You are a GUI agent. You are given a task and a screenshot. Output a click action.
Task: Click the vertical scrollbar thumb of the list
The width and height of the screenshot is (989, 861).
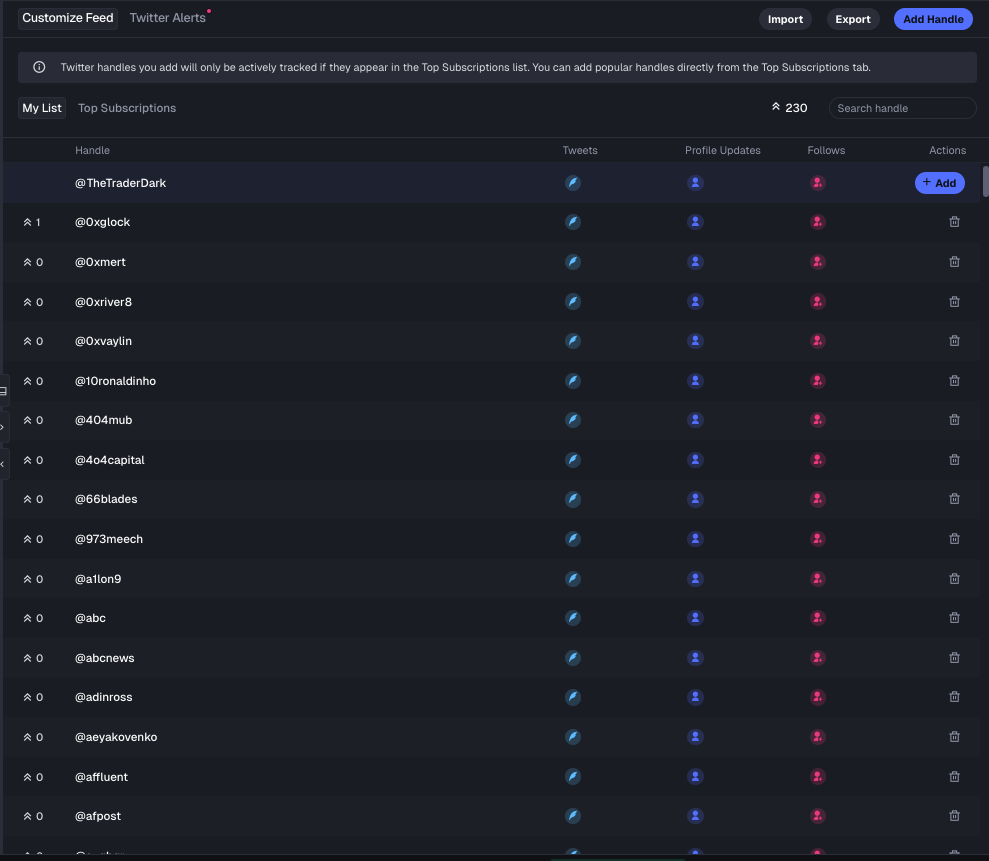985,181
